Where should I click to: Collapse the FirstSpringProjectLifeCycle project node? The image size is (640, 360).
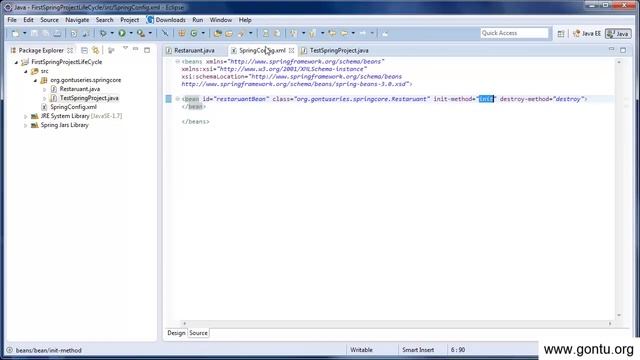pyautogui.click(x=16, y=62)
